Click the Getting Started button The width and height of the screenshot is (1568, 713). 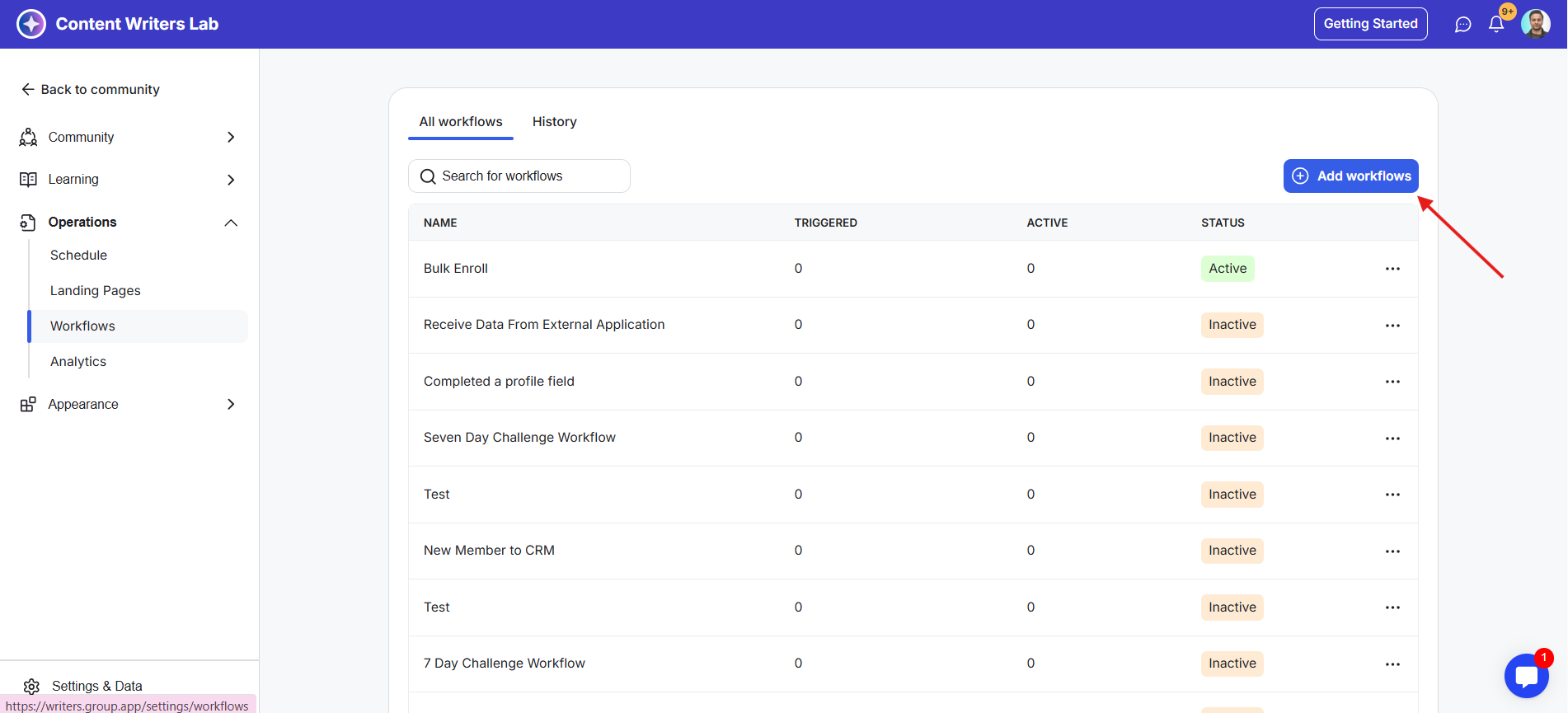coord(1370,24)
